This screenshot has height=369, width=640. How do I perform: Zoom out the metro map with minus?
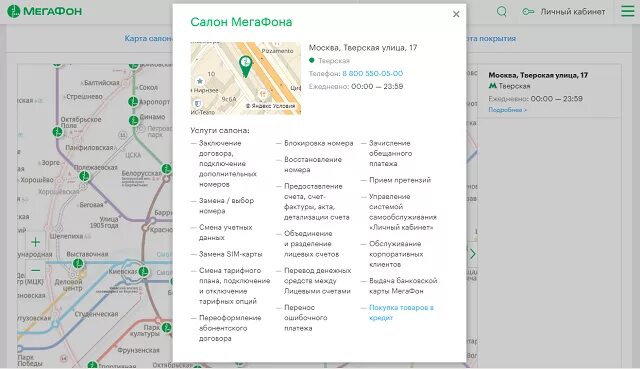pos(36,270)
